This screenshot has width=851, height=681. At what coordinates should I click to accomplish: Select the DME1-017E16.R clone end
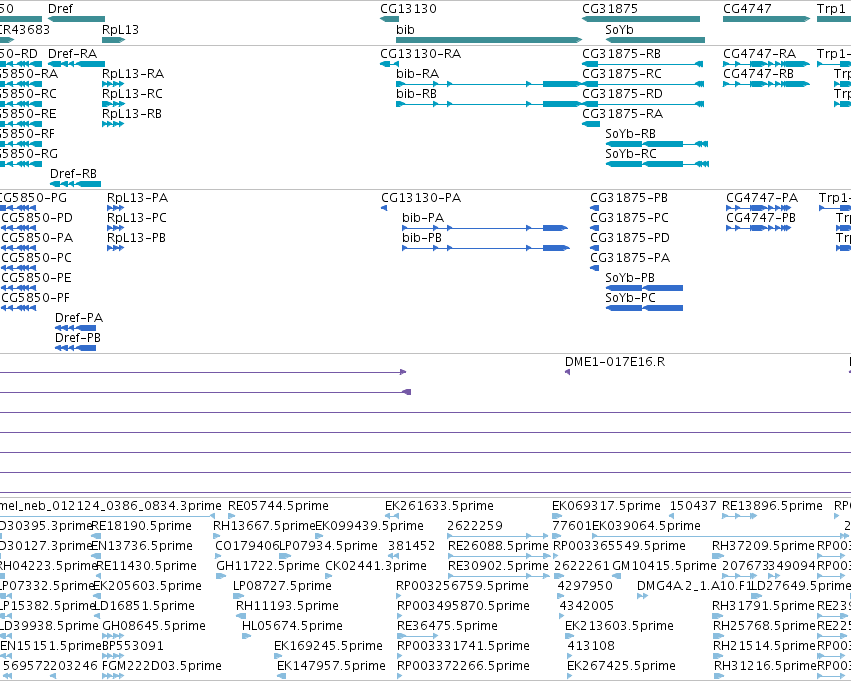567,372
